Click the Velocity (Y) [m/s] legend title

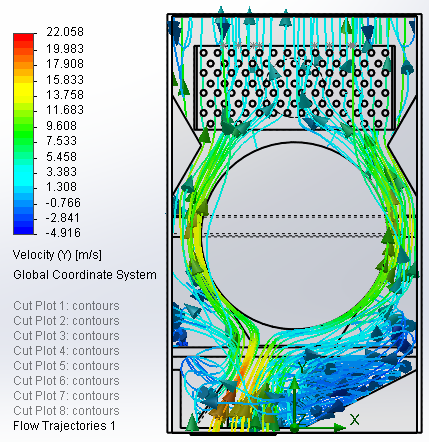57,255
